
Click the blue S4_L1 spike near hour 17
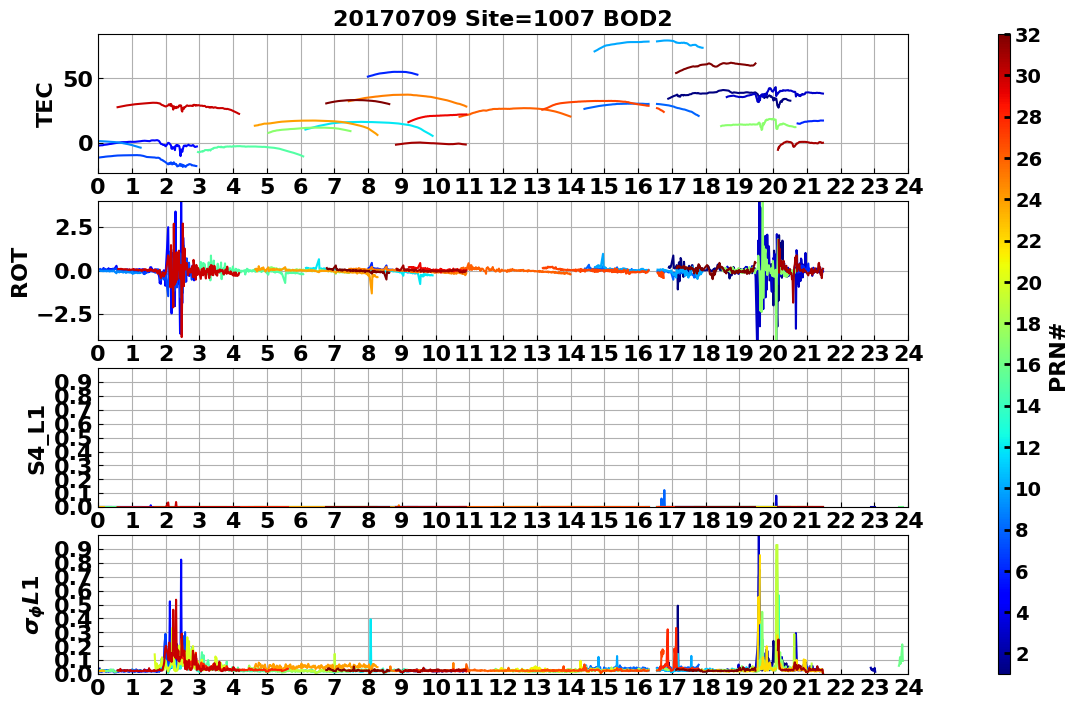pyautogui.click(x=664, y=497)
